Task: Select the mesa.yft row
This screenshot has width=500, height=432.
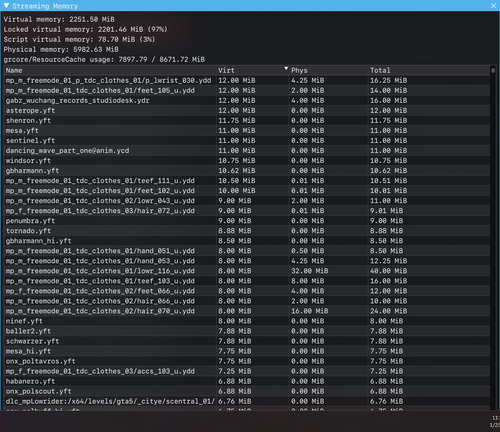Action: coord(247,130)
